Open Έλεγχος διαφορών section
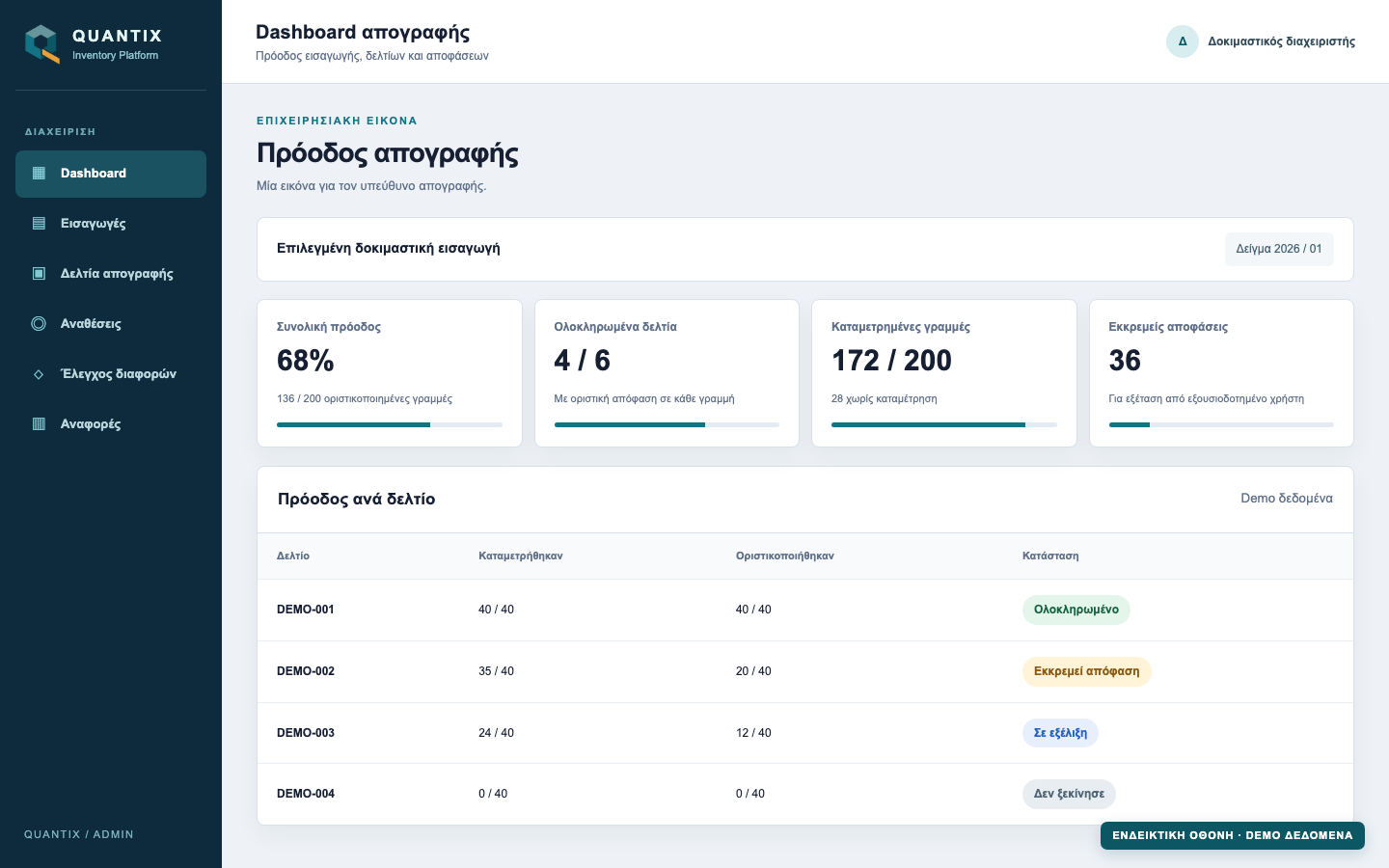 (x=111, y=374)
